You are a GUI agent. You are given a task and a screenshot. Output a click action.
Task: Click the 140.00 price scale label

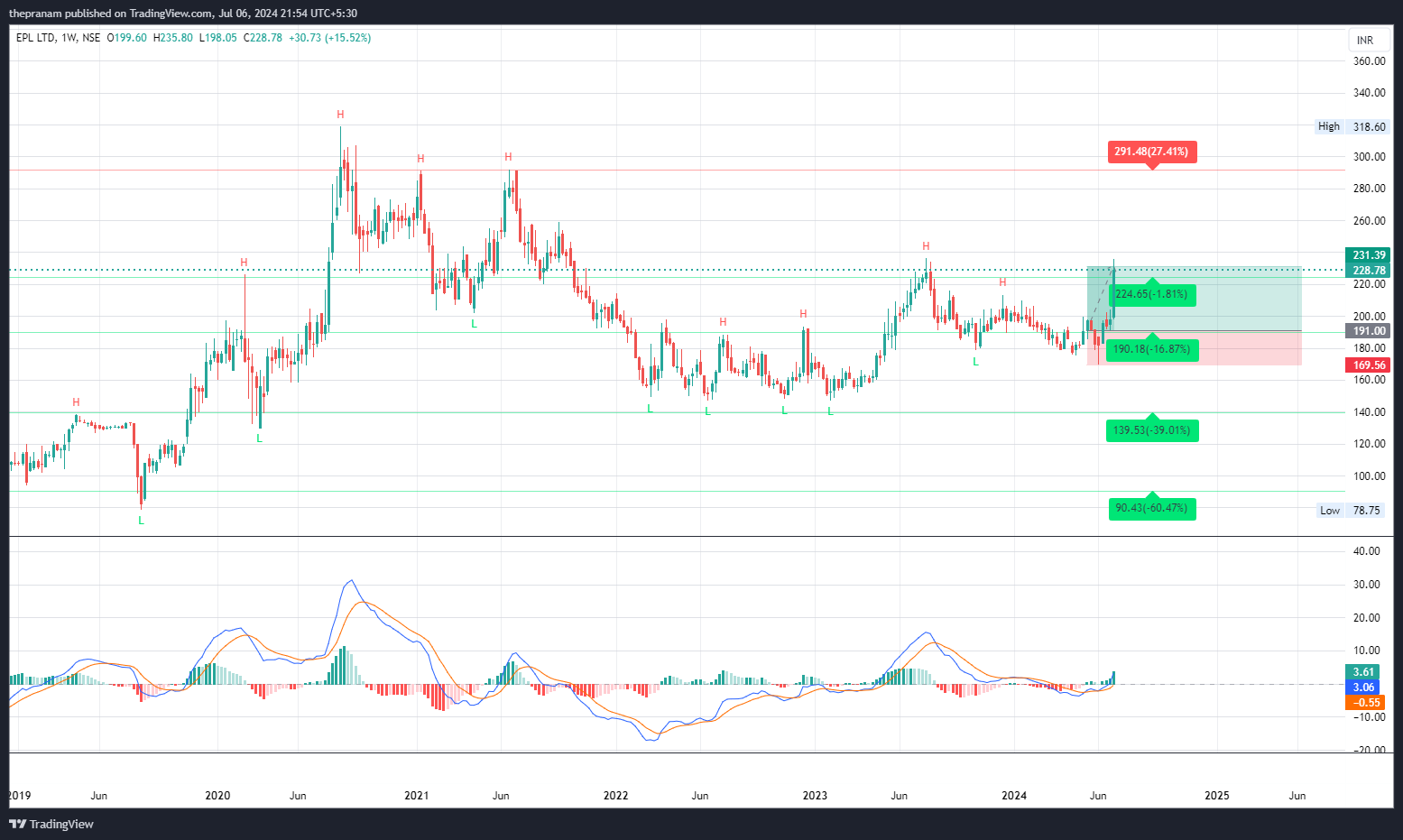[x=1369, y=412]
